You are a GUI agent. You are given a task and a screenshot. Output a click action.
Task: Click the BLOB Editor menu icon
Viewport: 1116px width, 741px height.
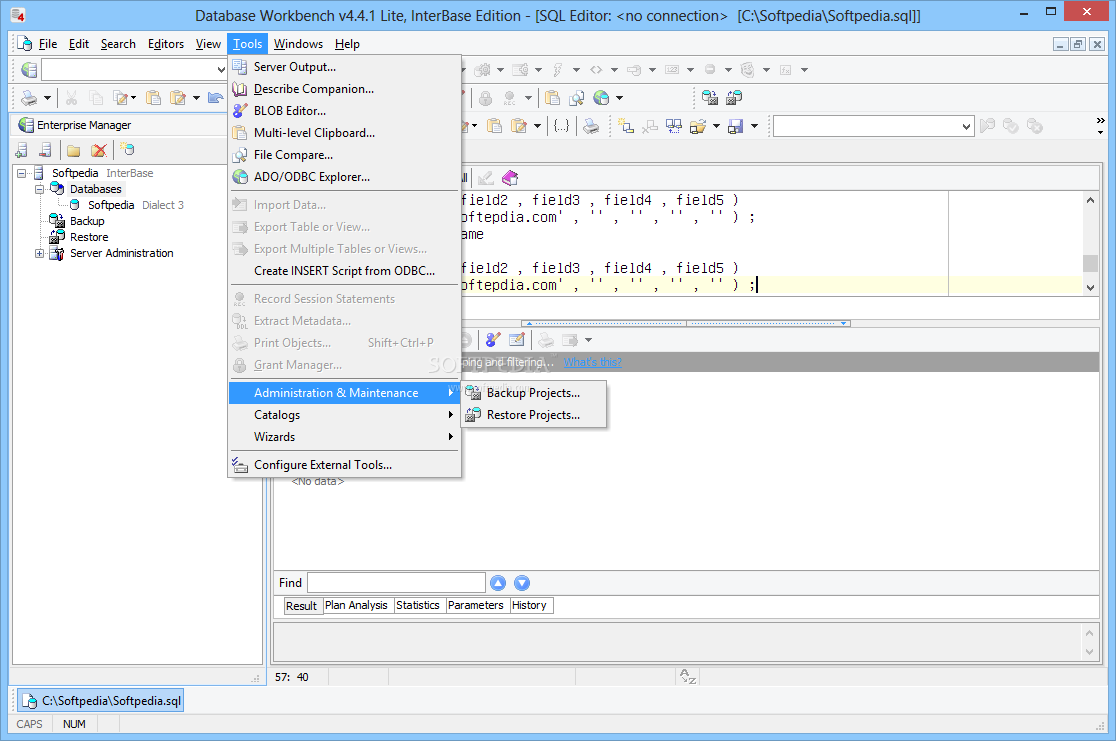[240, 111]
